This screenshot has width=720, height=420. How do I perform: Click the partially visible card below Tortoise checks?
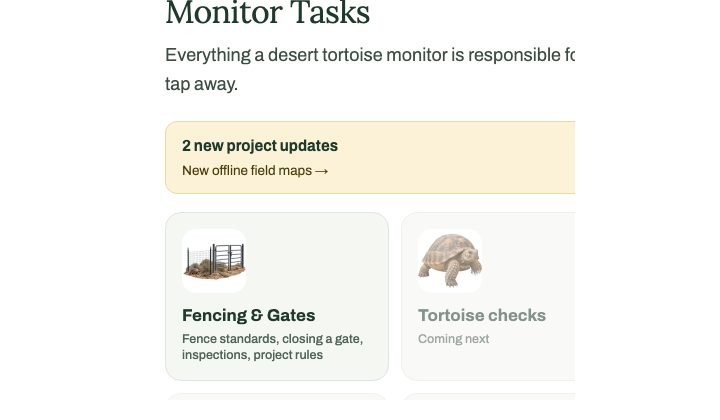click(488, 396)
